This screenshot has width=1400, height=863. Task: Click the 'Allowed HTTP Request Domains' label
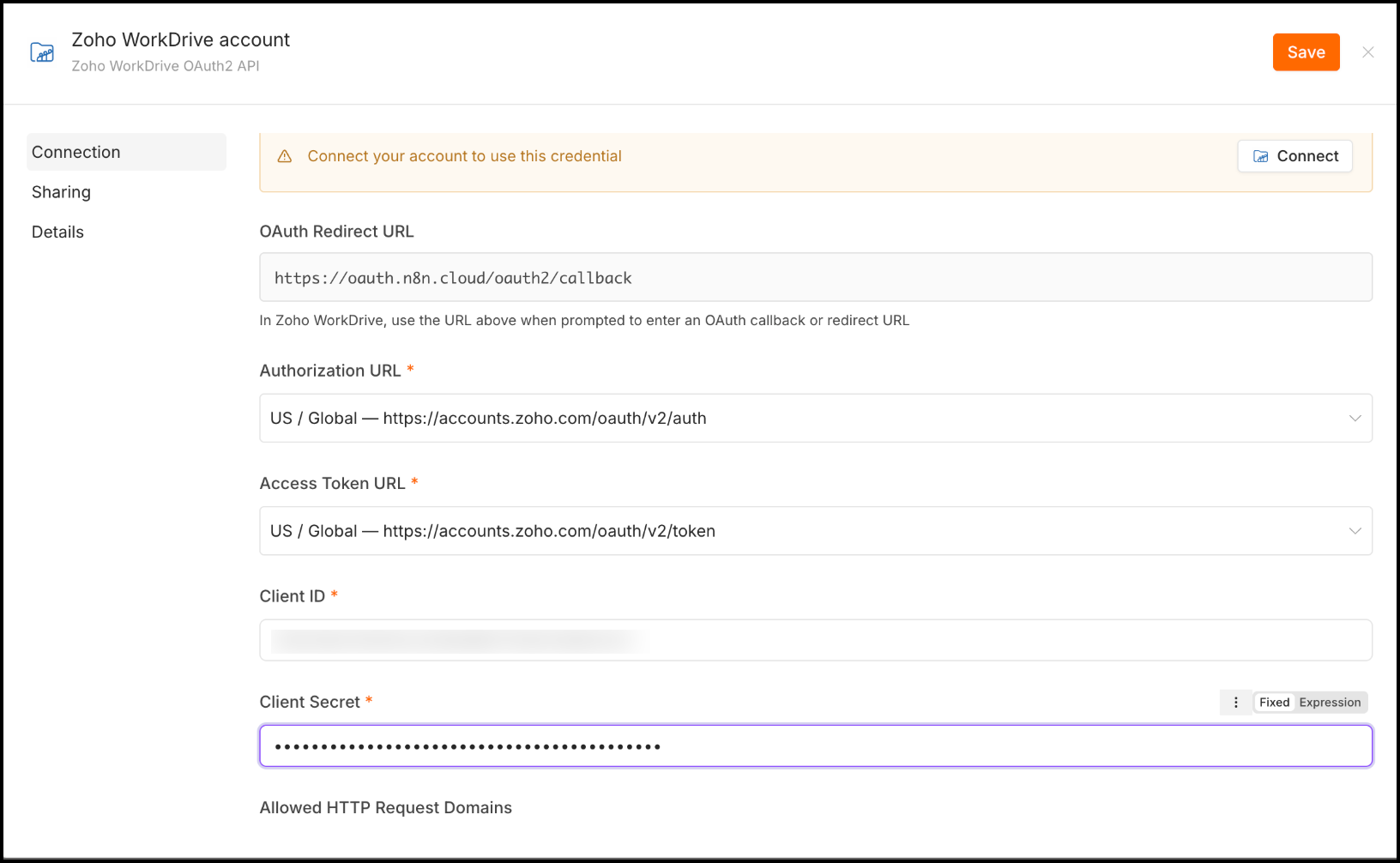(386, 807)
